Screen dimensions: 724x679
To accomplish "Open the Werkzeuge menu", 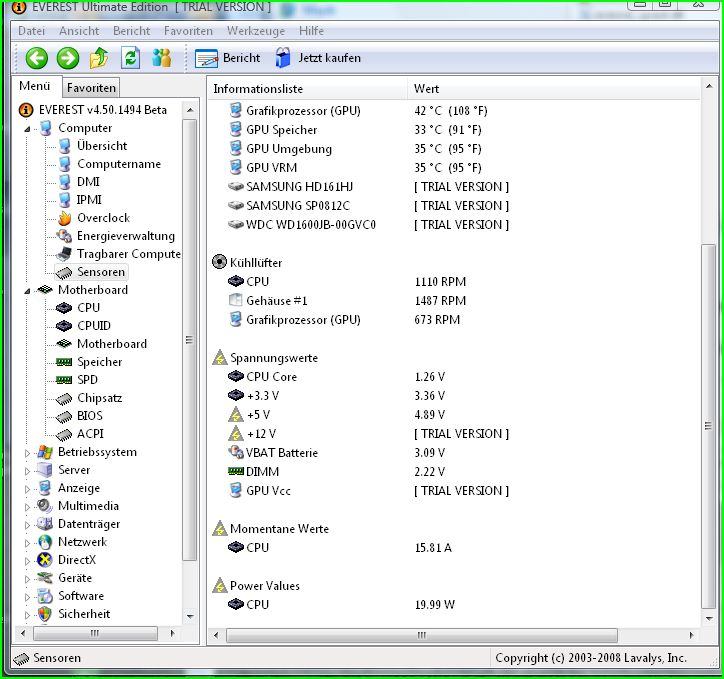I will (x=256, y=31).
